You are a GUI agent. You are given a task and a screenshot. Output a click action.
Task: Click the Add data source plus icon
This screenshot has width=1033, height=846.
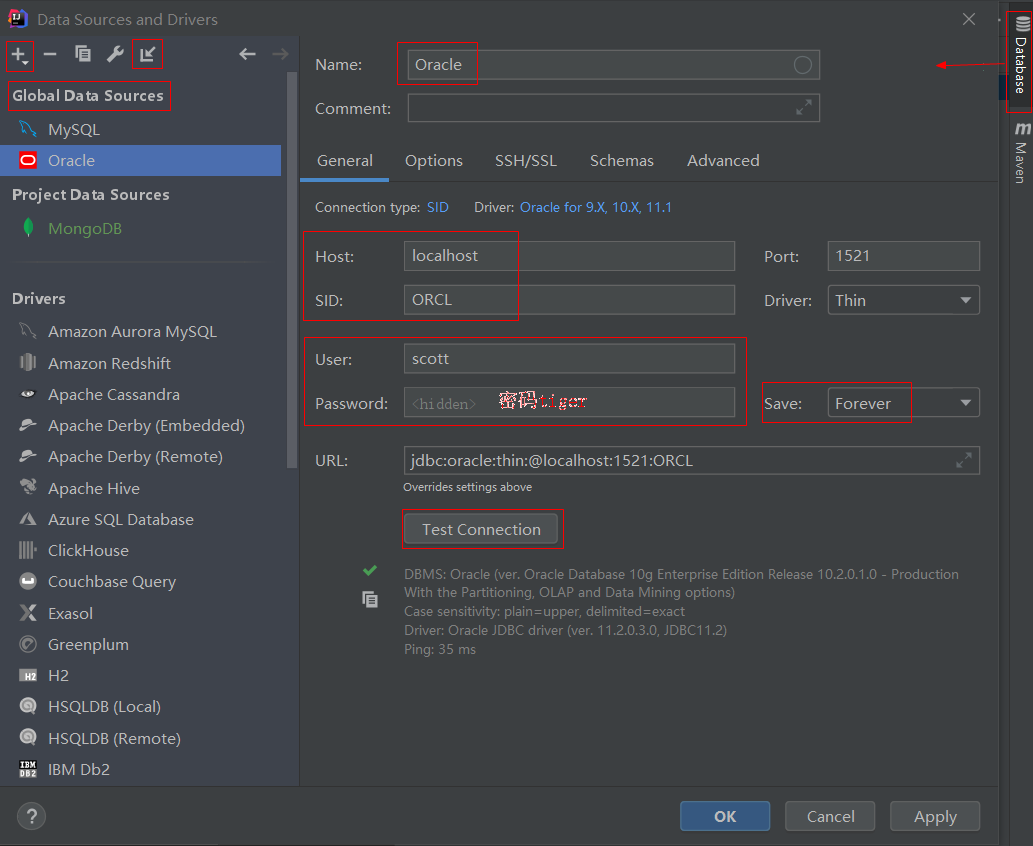(20, 55)
